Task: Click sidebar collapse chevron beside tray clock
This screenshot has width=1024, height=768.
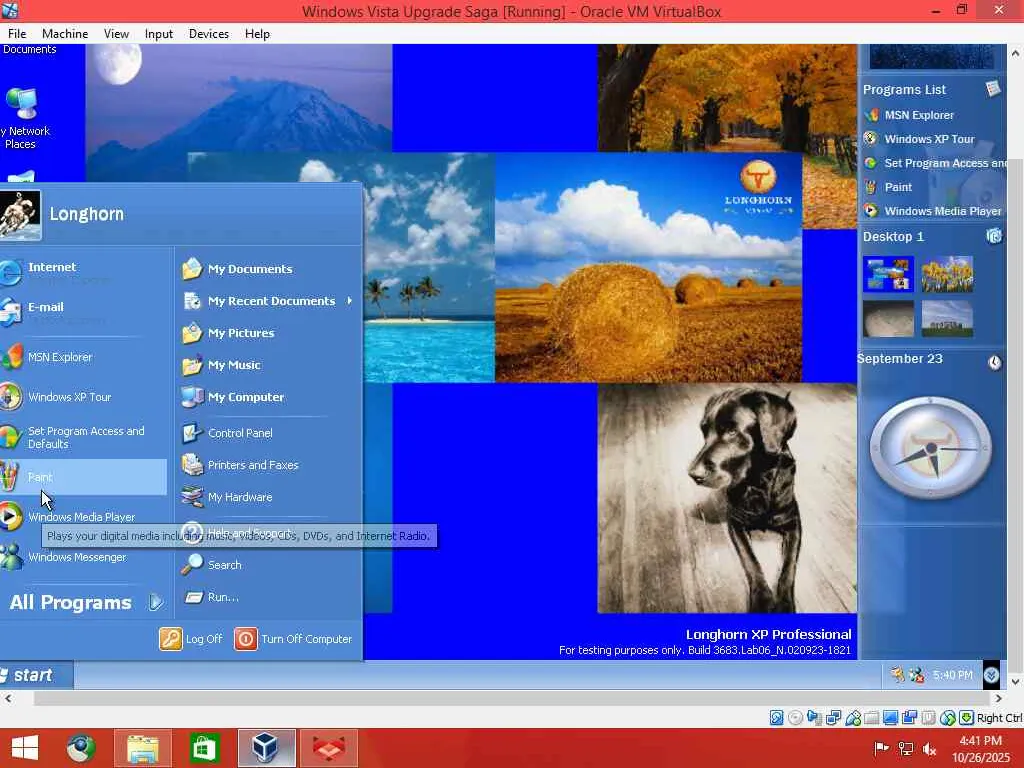Action: pyautogui.click(x=991, y=675)
